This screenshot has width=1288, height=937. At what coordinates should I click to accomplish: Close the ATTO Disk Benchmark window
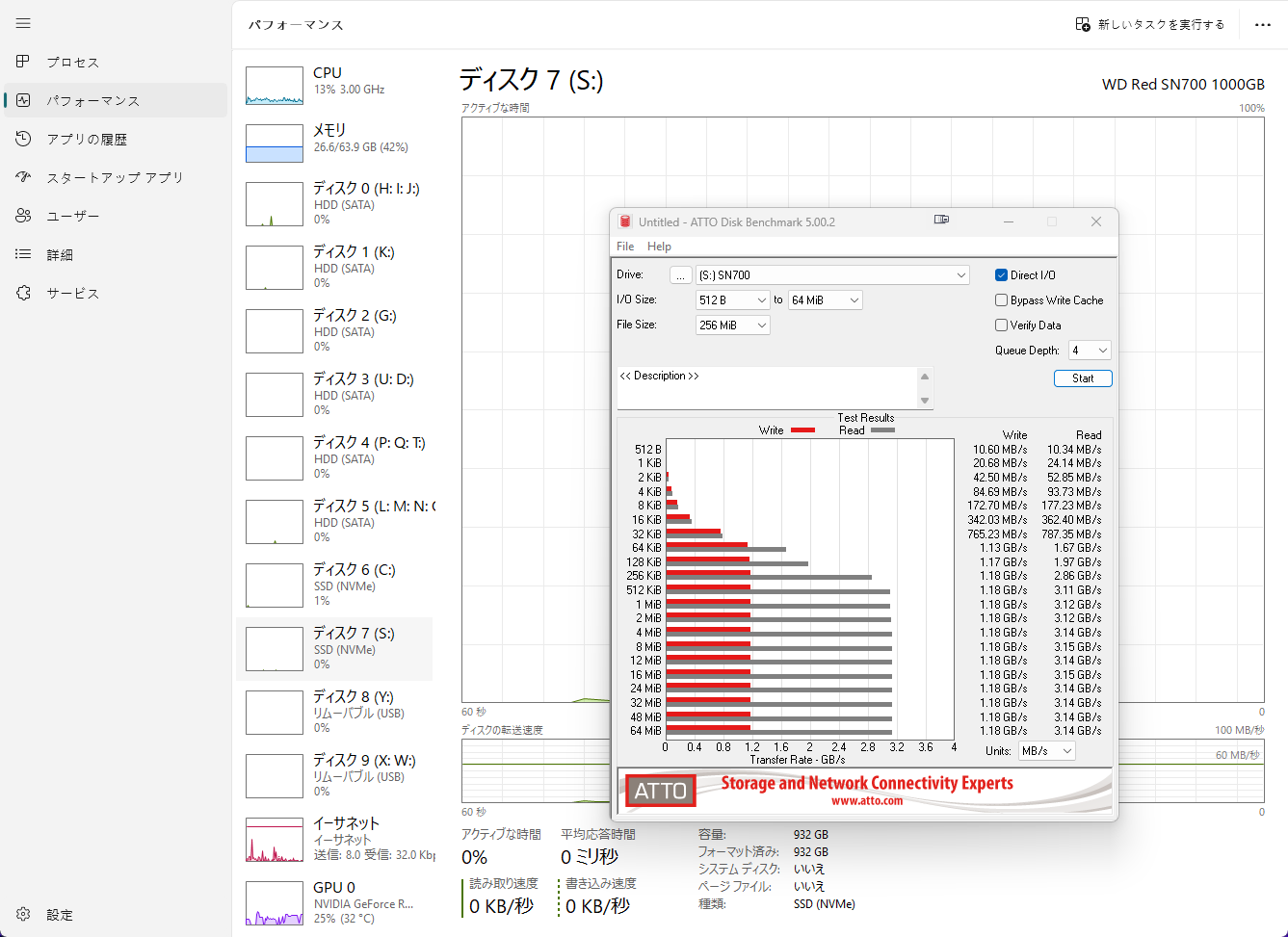tap(1095, 221)
